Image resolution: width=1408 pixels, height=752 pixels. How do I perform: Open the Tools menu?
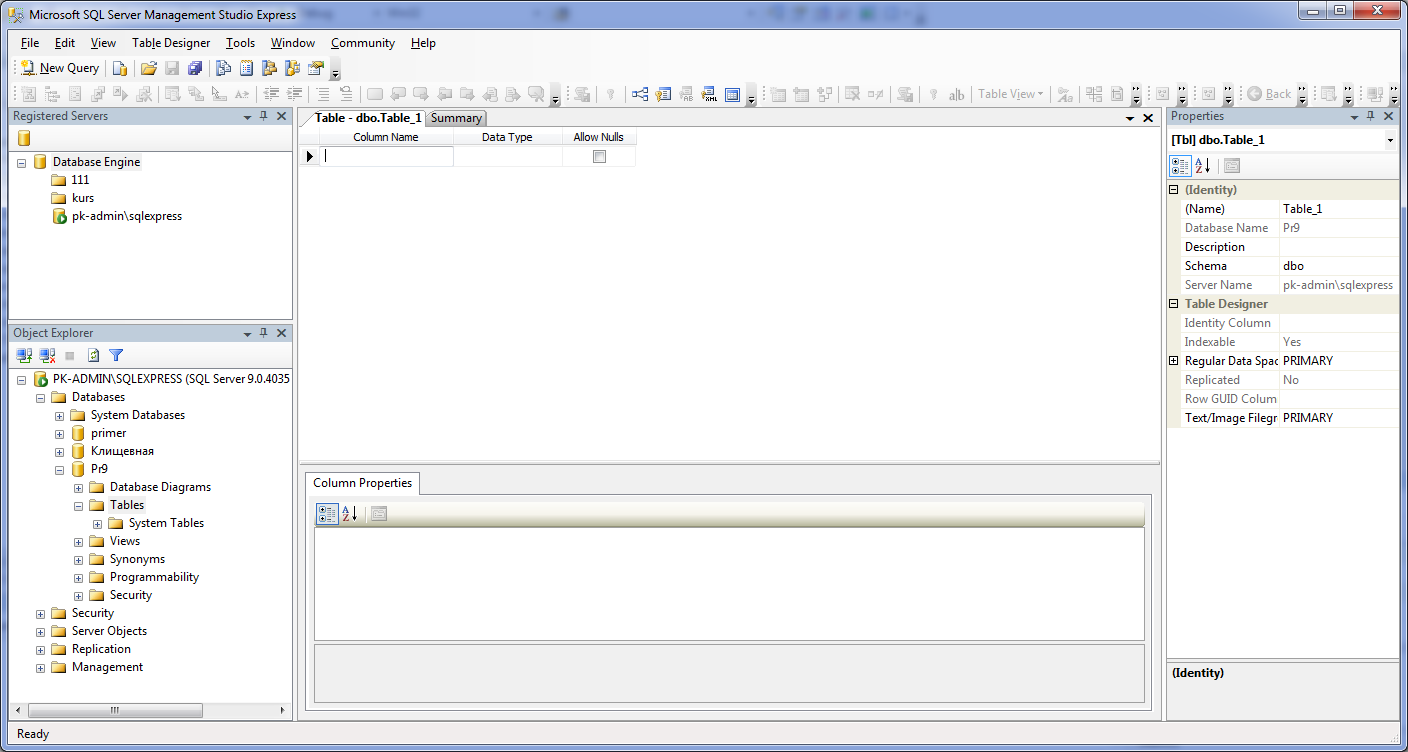pyautogui.click(x=240, y=43)
